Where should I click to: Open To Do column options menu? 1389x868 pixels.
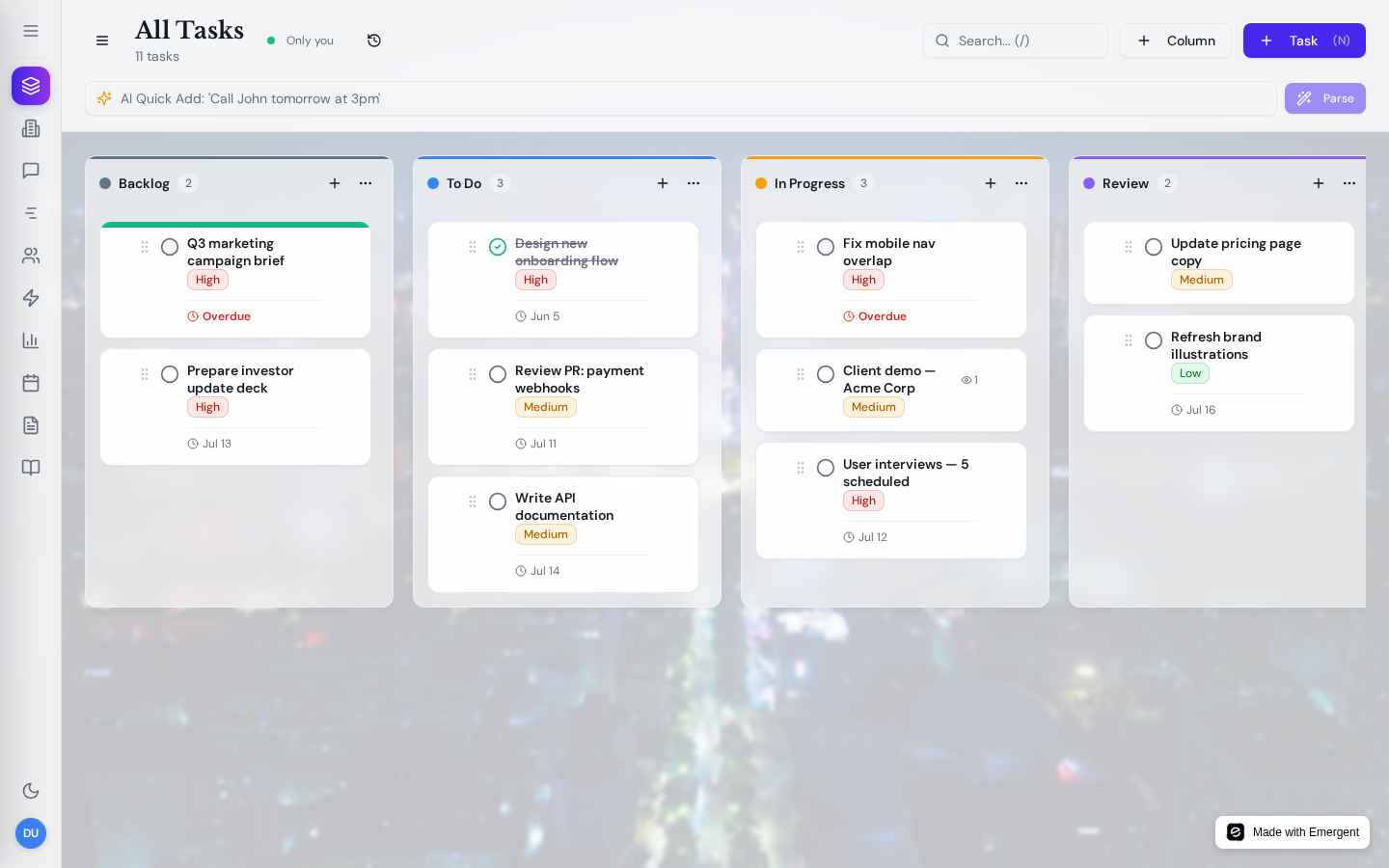point(694,183)
